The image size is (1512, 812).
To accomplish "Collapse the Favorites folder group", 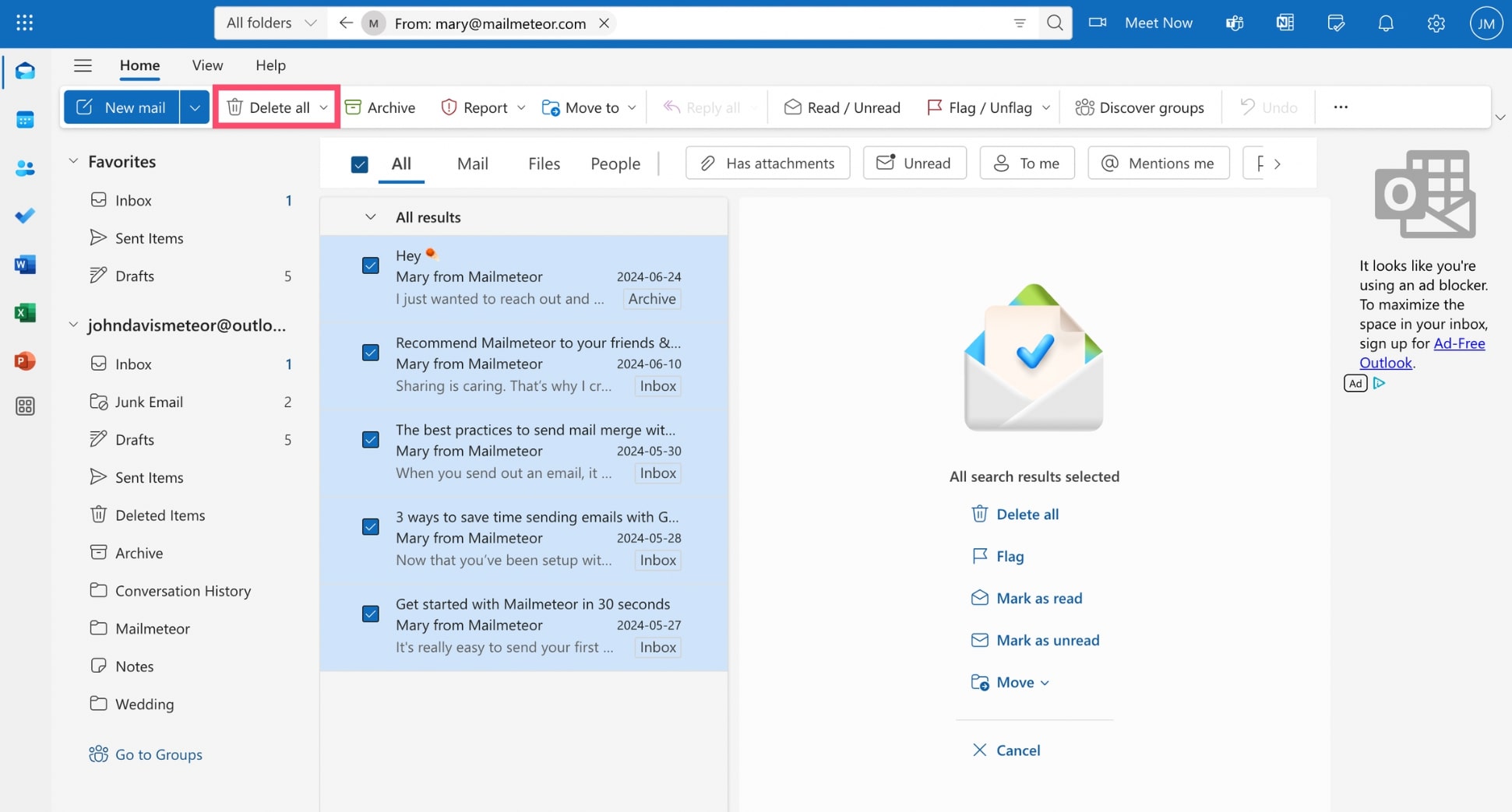I will click(x=73, y=161).
